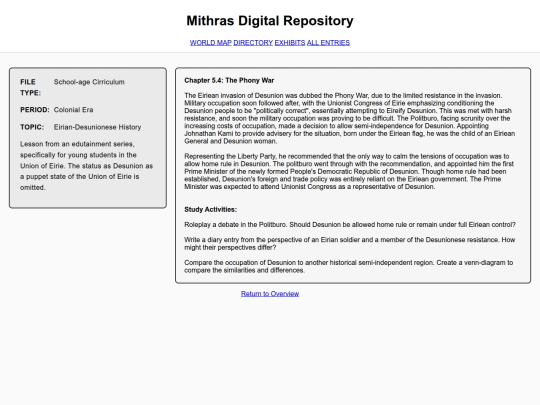This screenshot has width=540, height=405.
Task: Click the Colonial Era value
Action: [x=73, y=110]
